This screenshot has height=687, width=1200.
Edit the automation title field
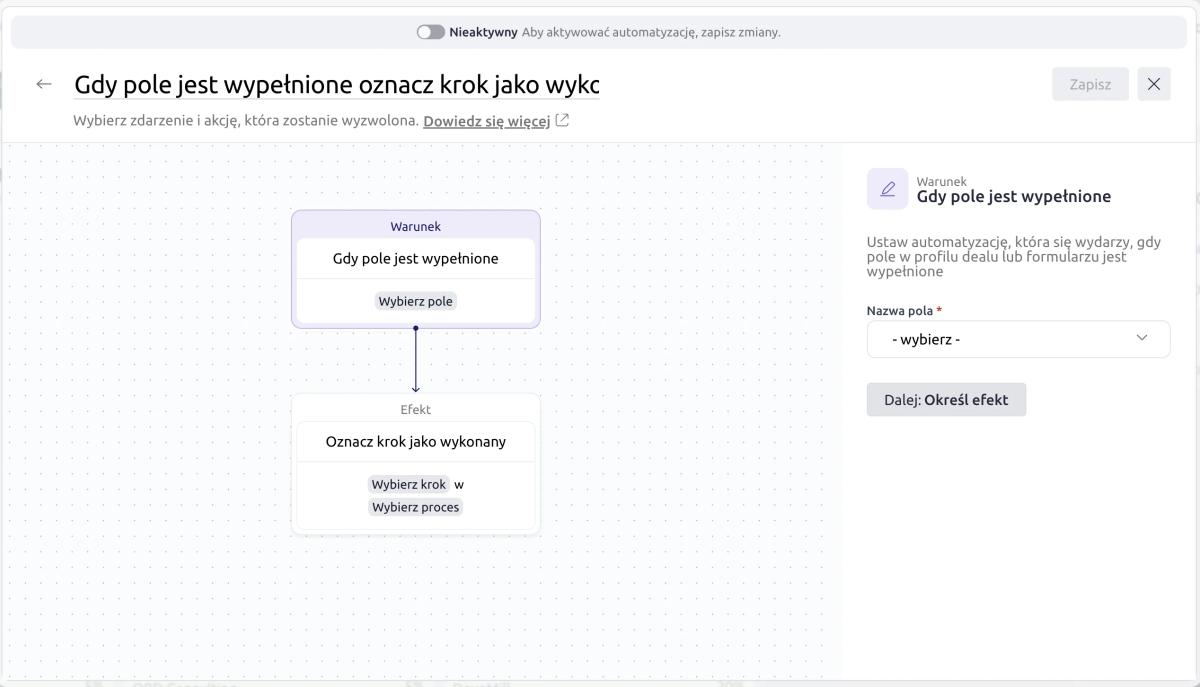[337, 85]
